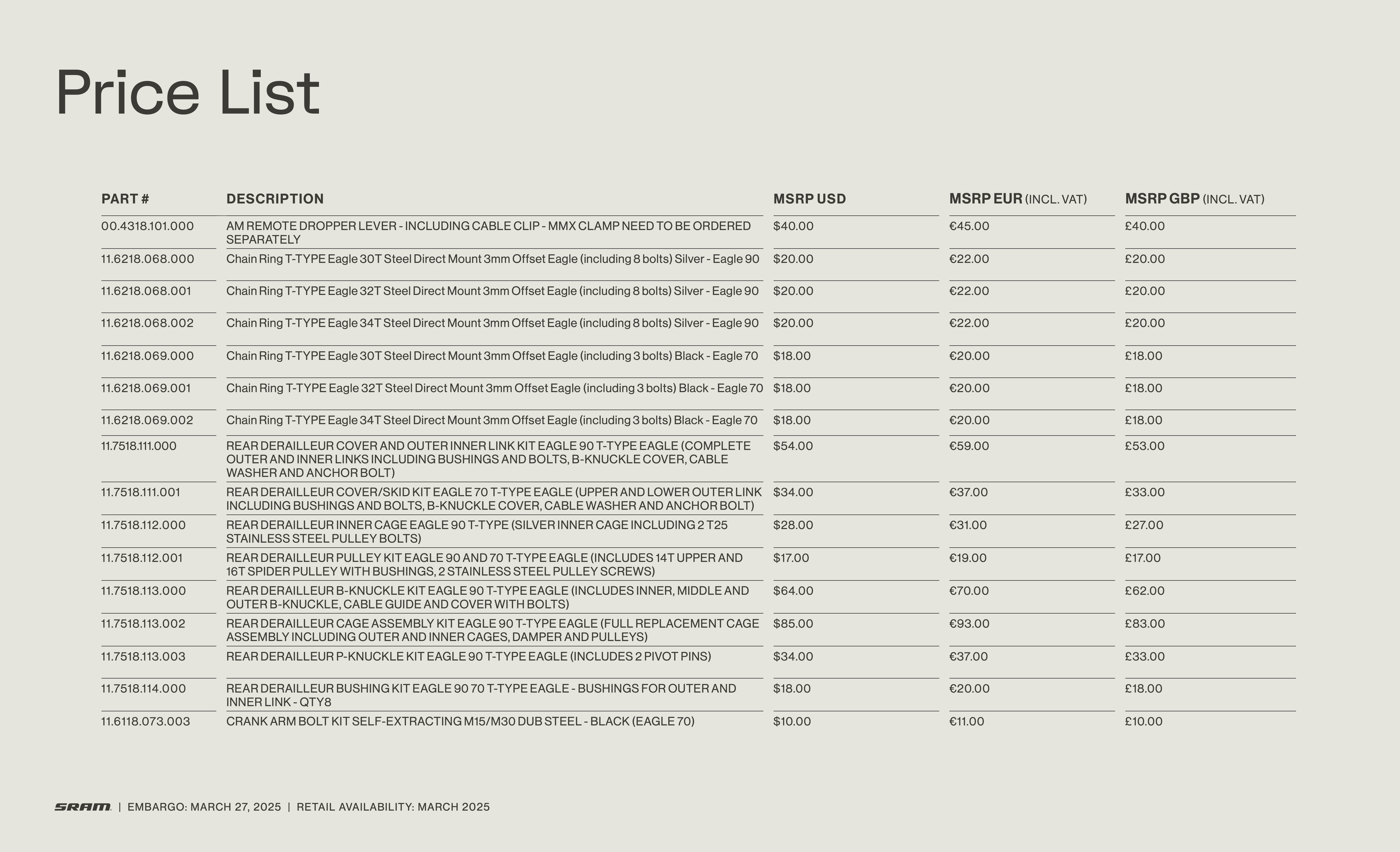Click the €59.00 EUR price
Screen dimensions: 1400x852
969,446
